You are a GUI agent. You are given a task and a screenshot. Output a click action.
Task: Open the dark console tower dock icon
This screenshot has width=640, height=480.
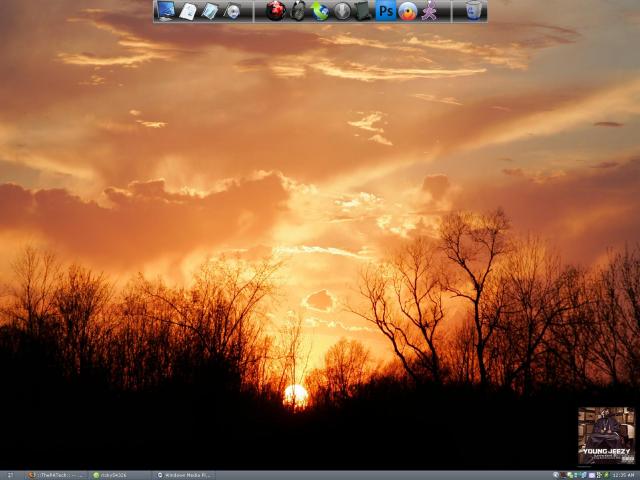(363, 11)
